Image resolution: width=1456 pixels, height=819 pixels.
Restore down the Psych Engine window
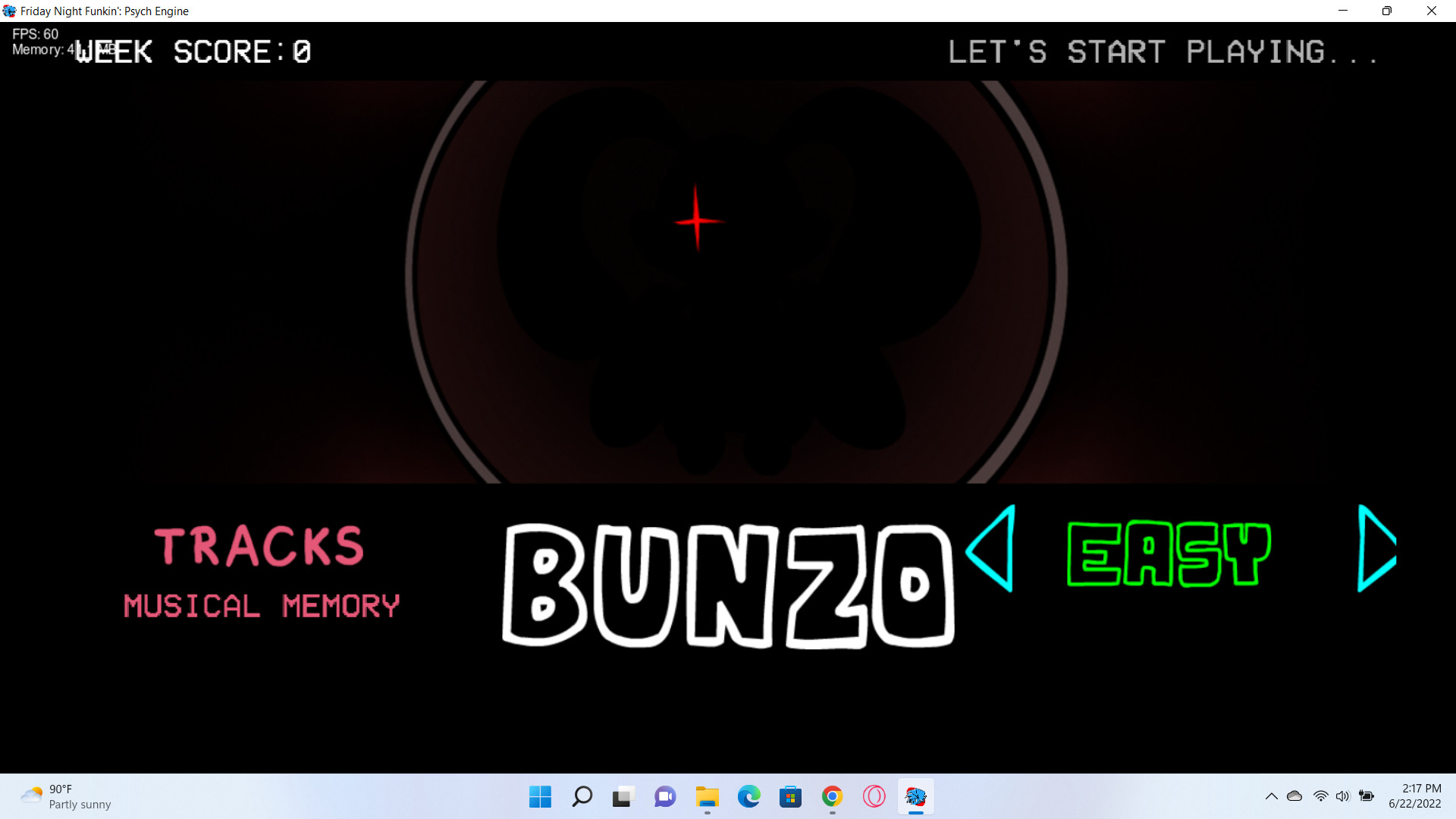[1387, 11]
